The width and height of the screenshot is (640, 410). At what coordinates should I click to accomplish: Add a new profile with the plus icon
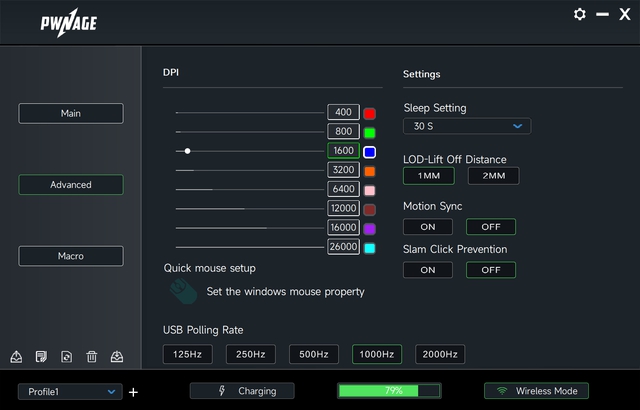tap(133, 392)
